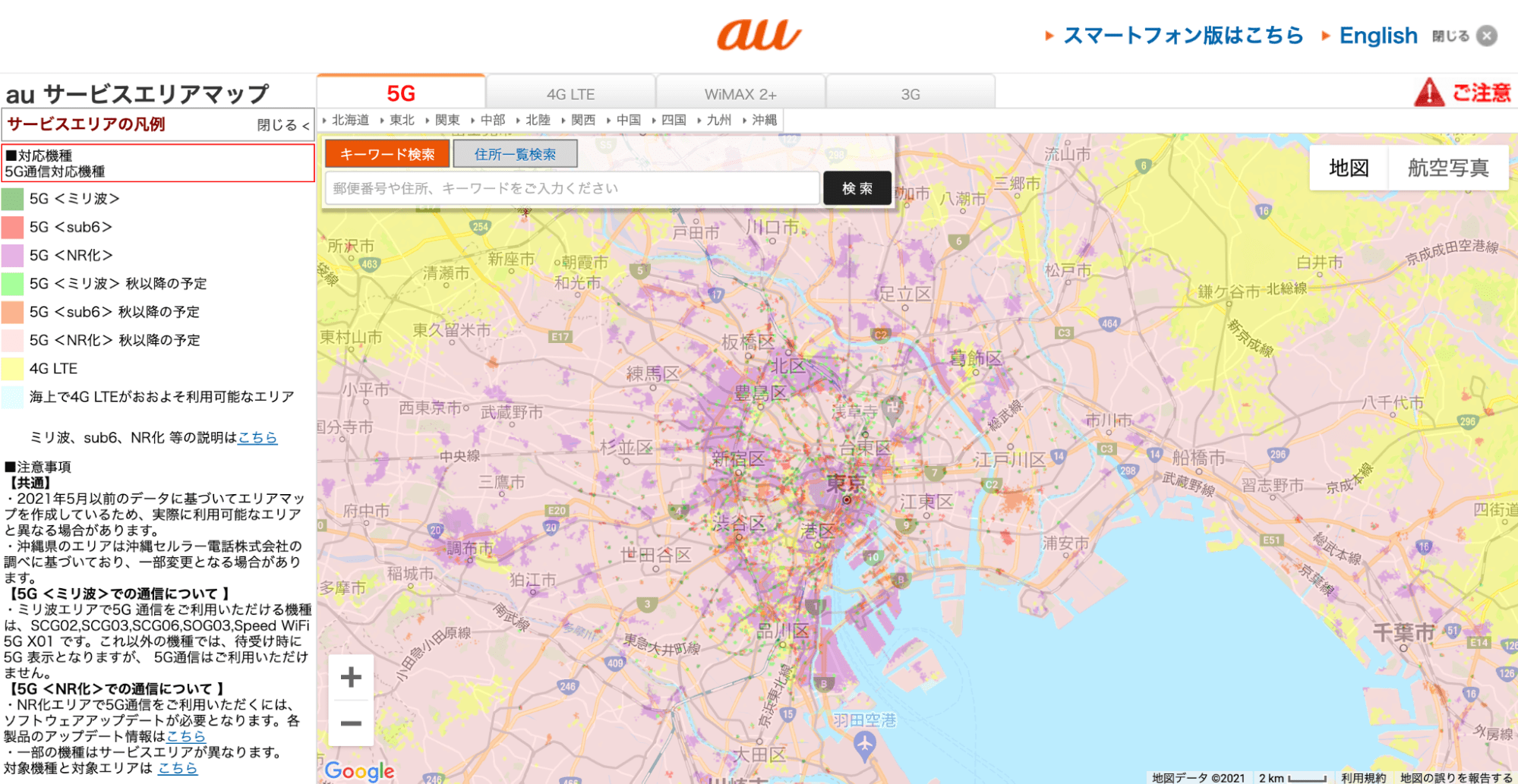Click the 川口市 label on map

tap(772, 227)
